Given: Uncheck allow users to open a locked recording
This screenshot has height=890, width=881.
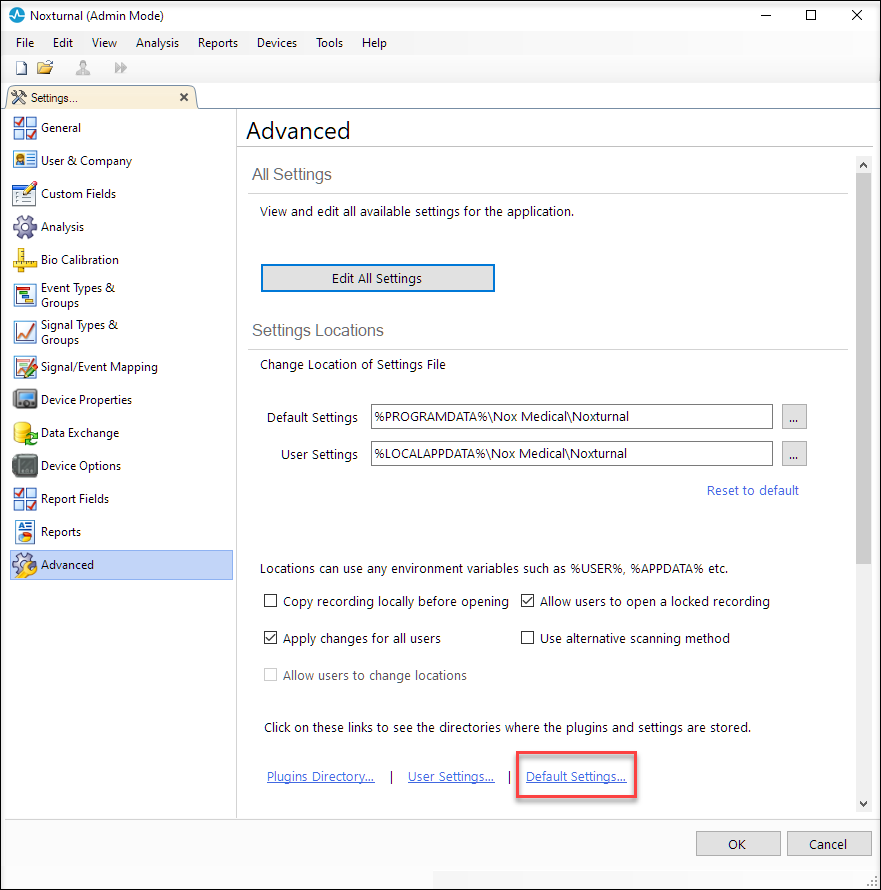Looking at the screenshot, I should point(527,601).
